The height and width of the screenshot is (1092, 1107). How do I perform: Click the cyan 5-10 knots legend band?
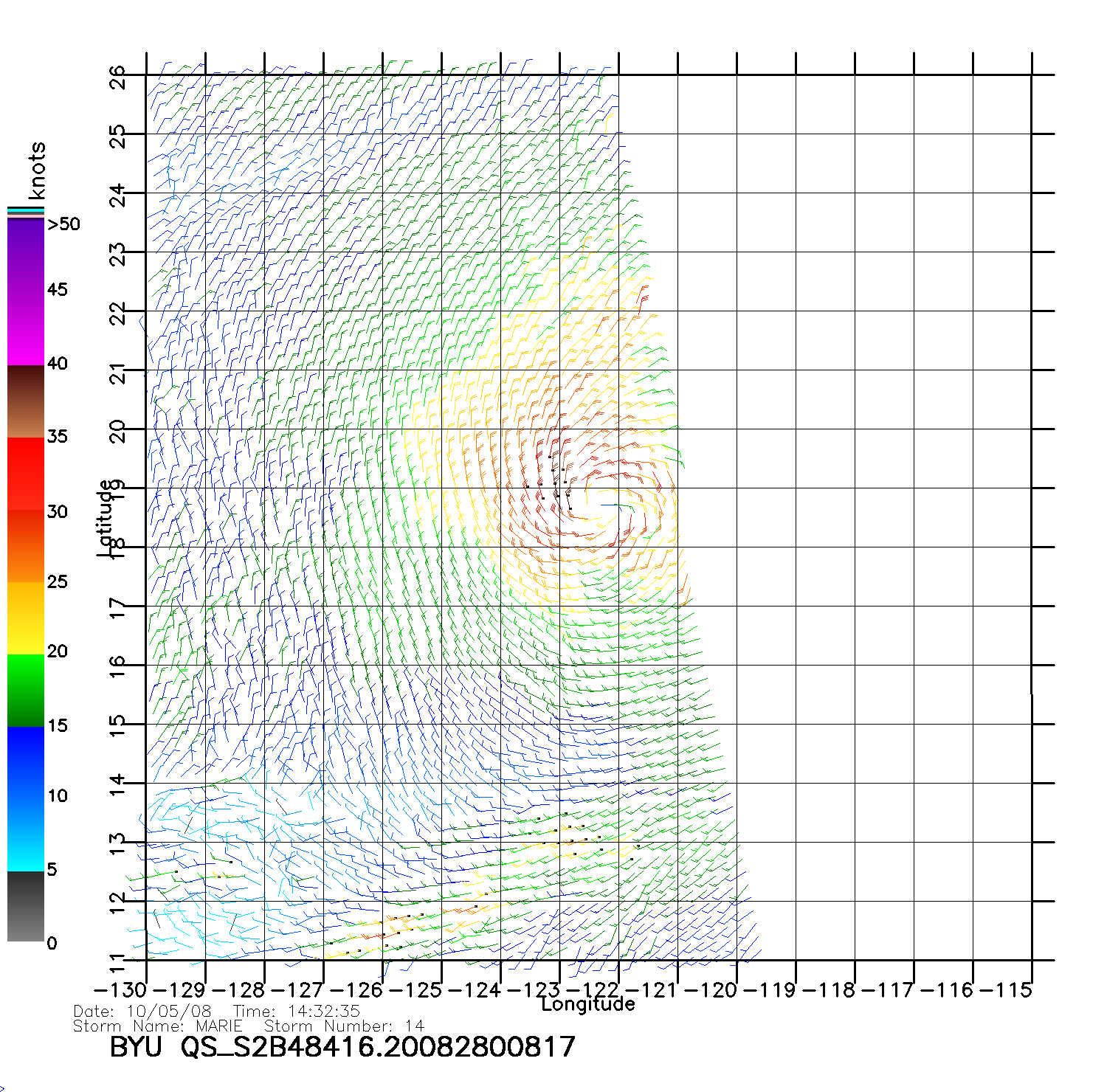click(x=26, y=834)
